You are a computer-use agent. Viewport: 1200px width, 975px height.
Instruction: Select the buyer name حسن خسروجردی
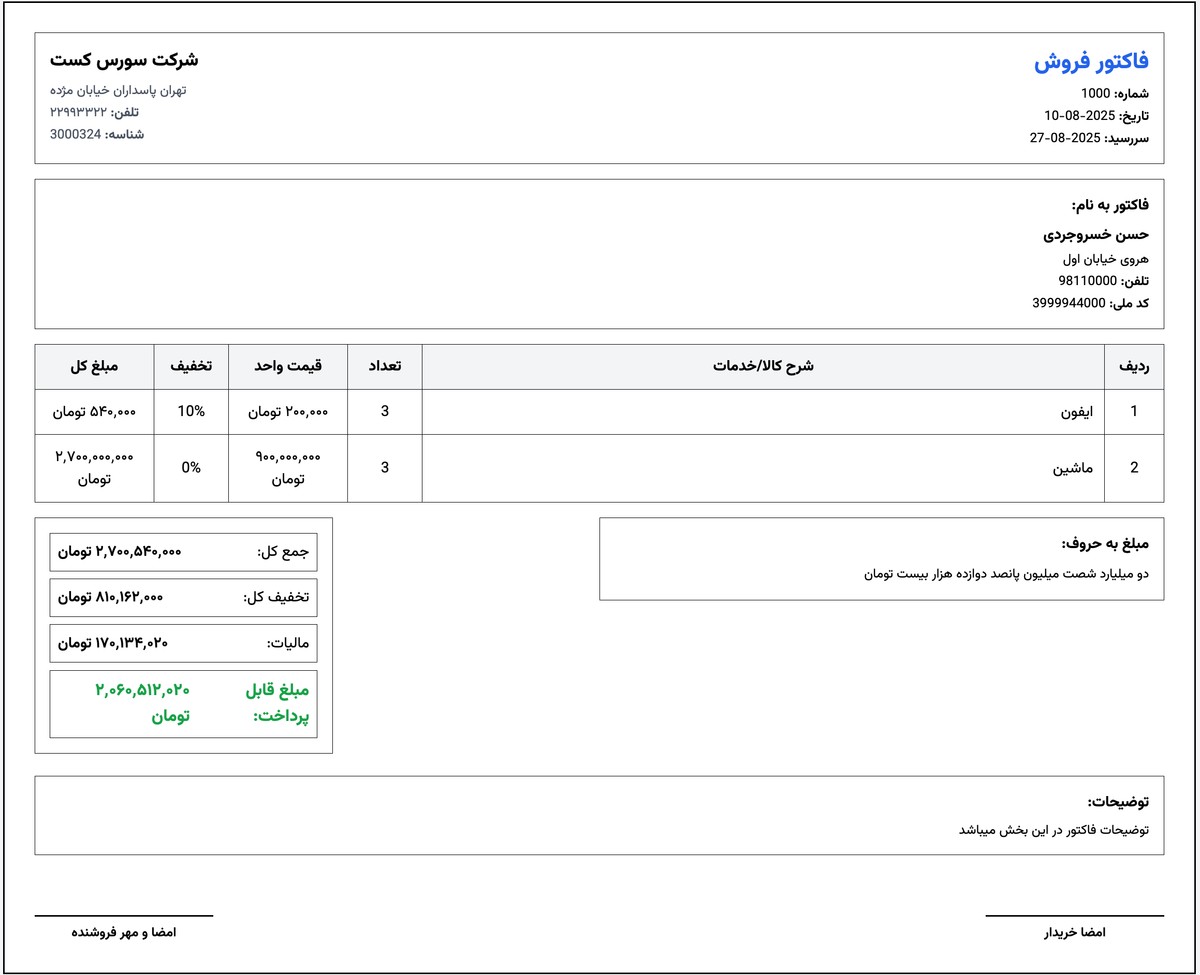click(1095, 235)
